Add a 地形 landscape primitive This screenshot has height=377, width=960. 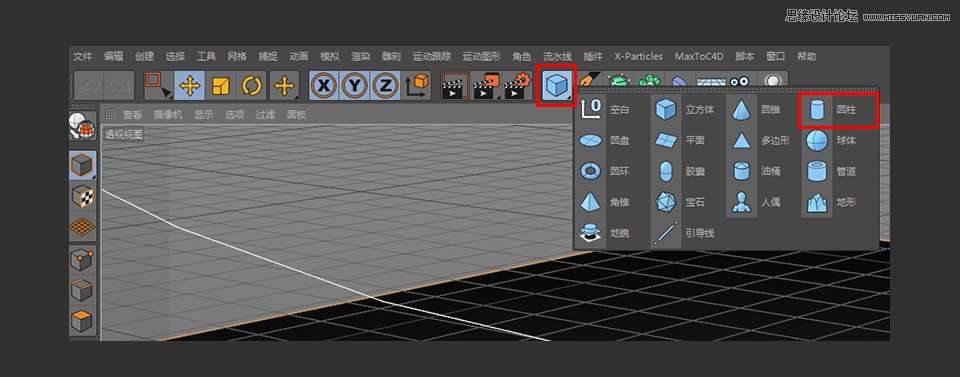831,202
